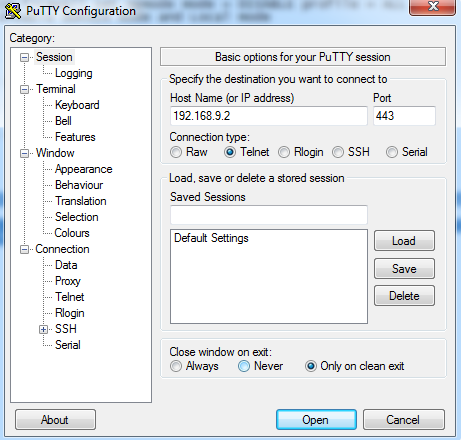Click the Save session button
The width and height of the screenshot is (461, 440).
tap(404, 269)
